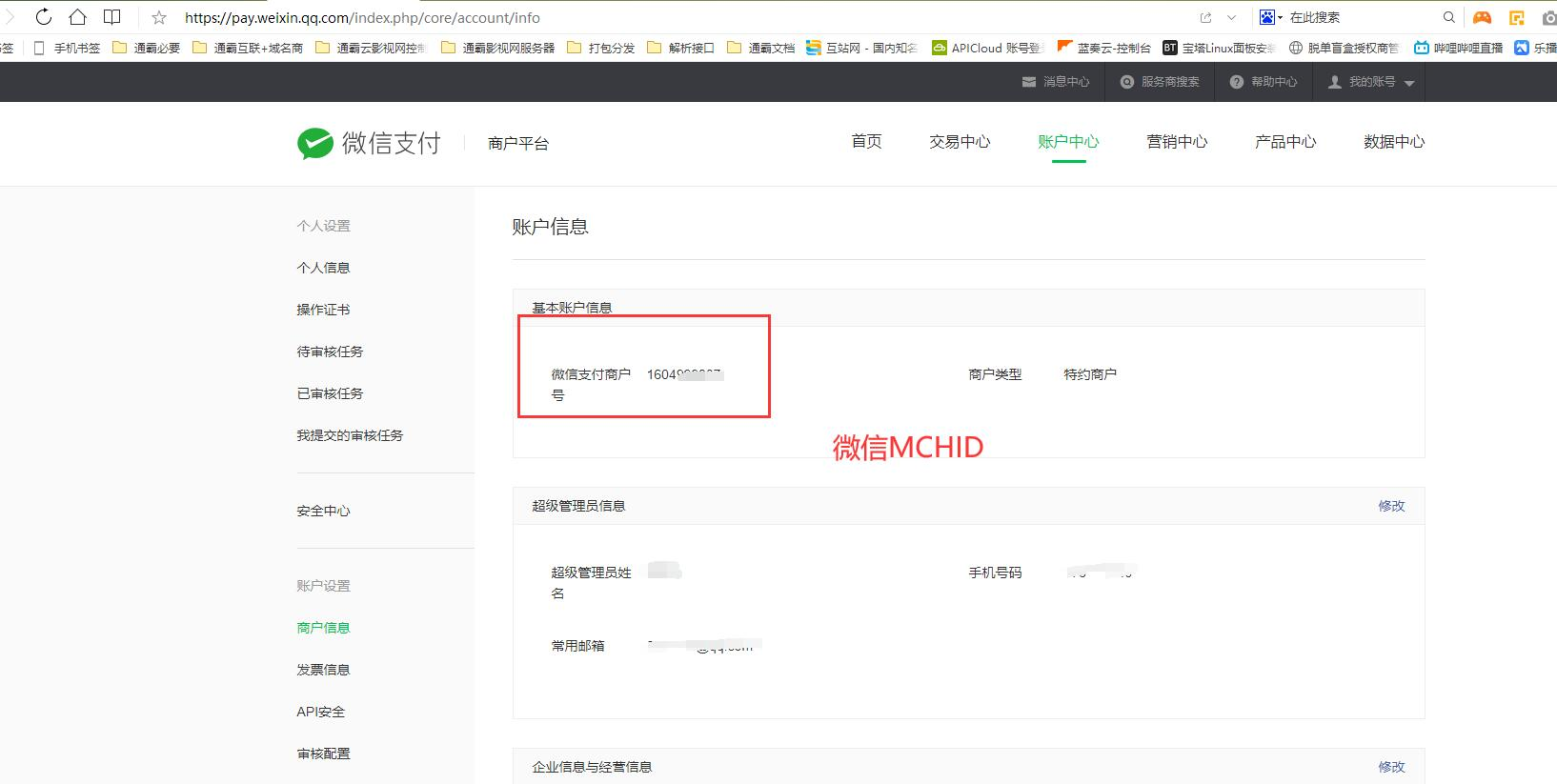Open the 通霸互联+域名商 bookmark folder
Image resolution: width=1557 pixels, height=784 pixels.
point(248,48)
